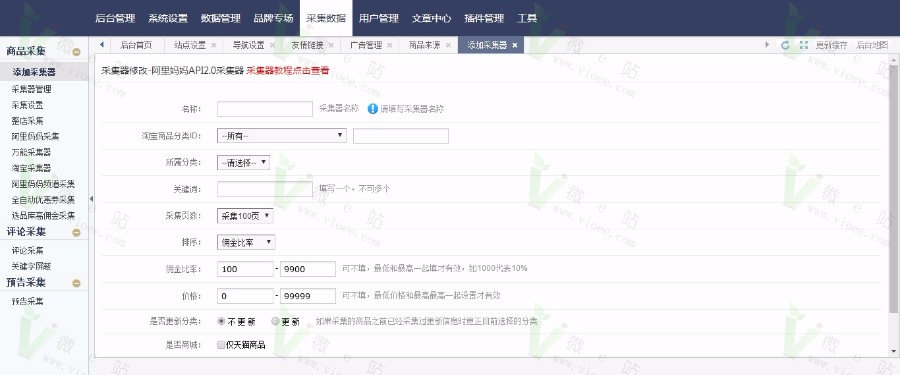Image resolution: width=900 pixels, height=375 pixels.
Task: Click the 更新缓存 link
Action: click(831, 45)
